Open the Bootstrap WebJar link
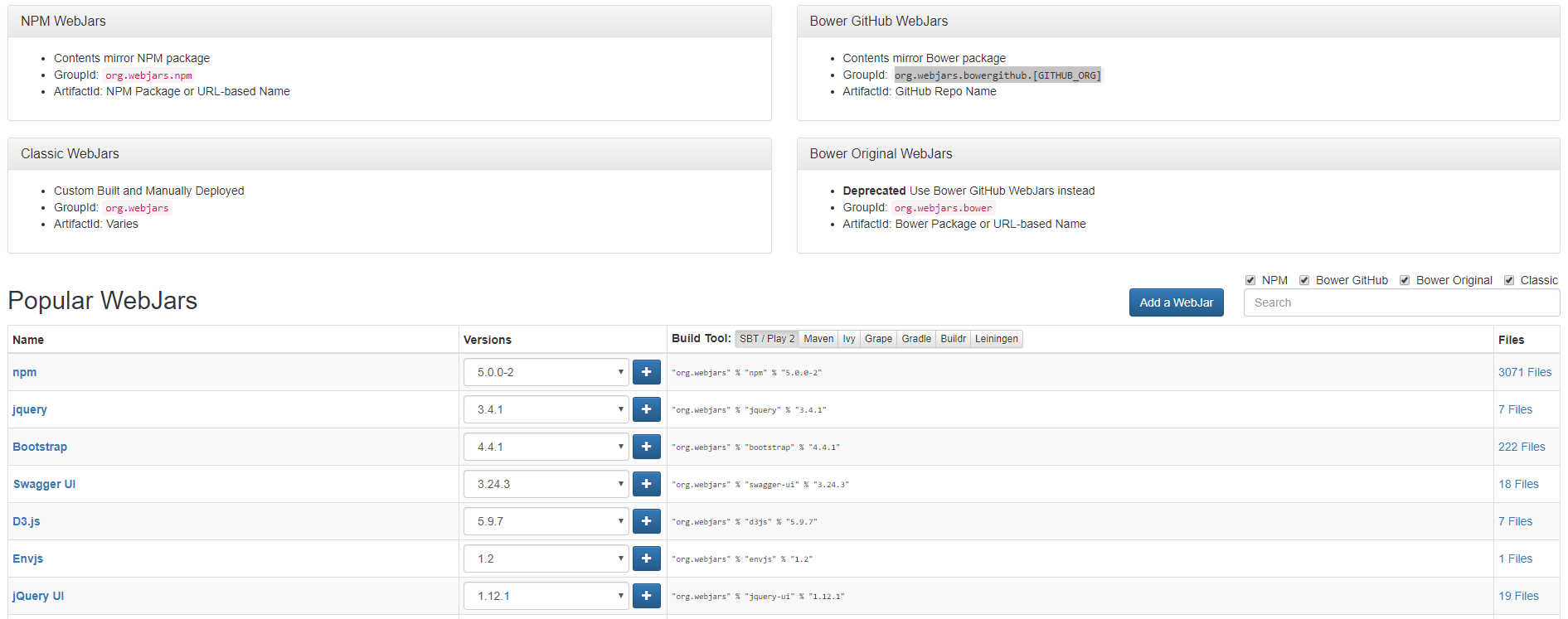The height and width of the screenshot is (619, 1568). [x=40, y=447]
